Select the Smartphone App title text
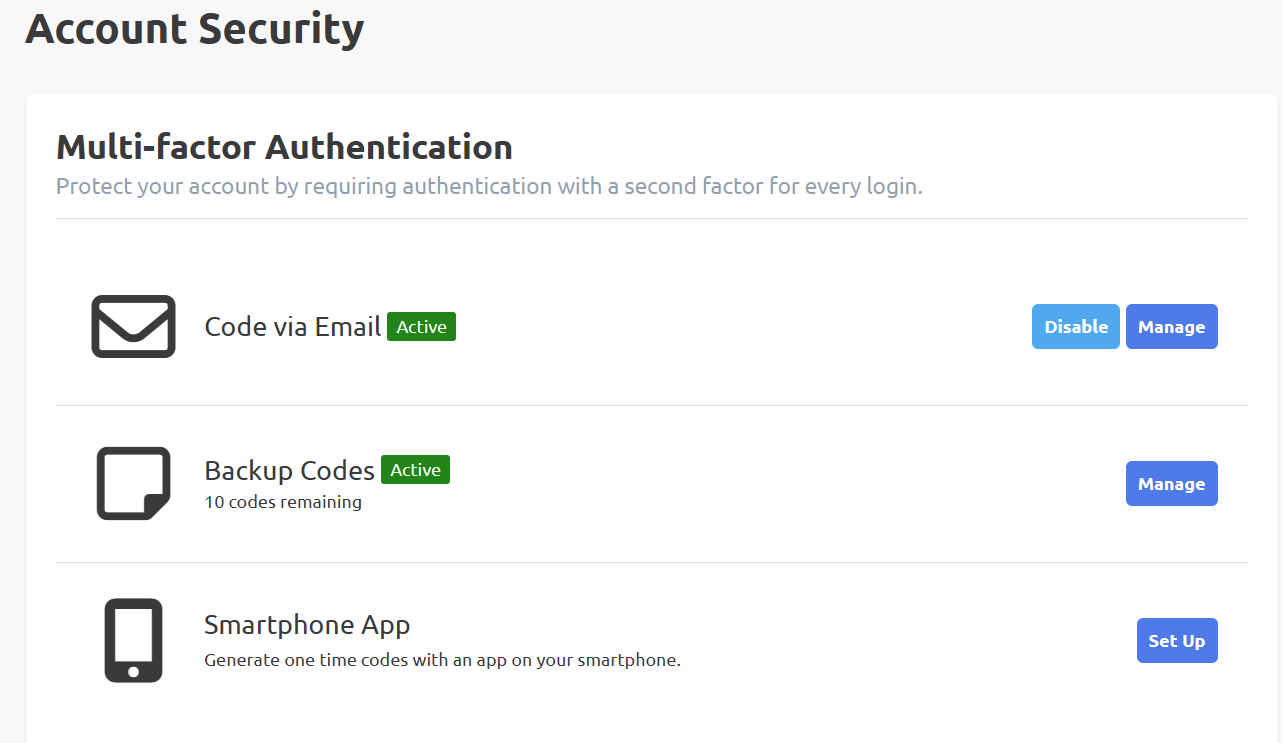1283x743 pixels. (307, 625)
